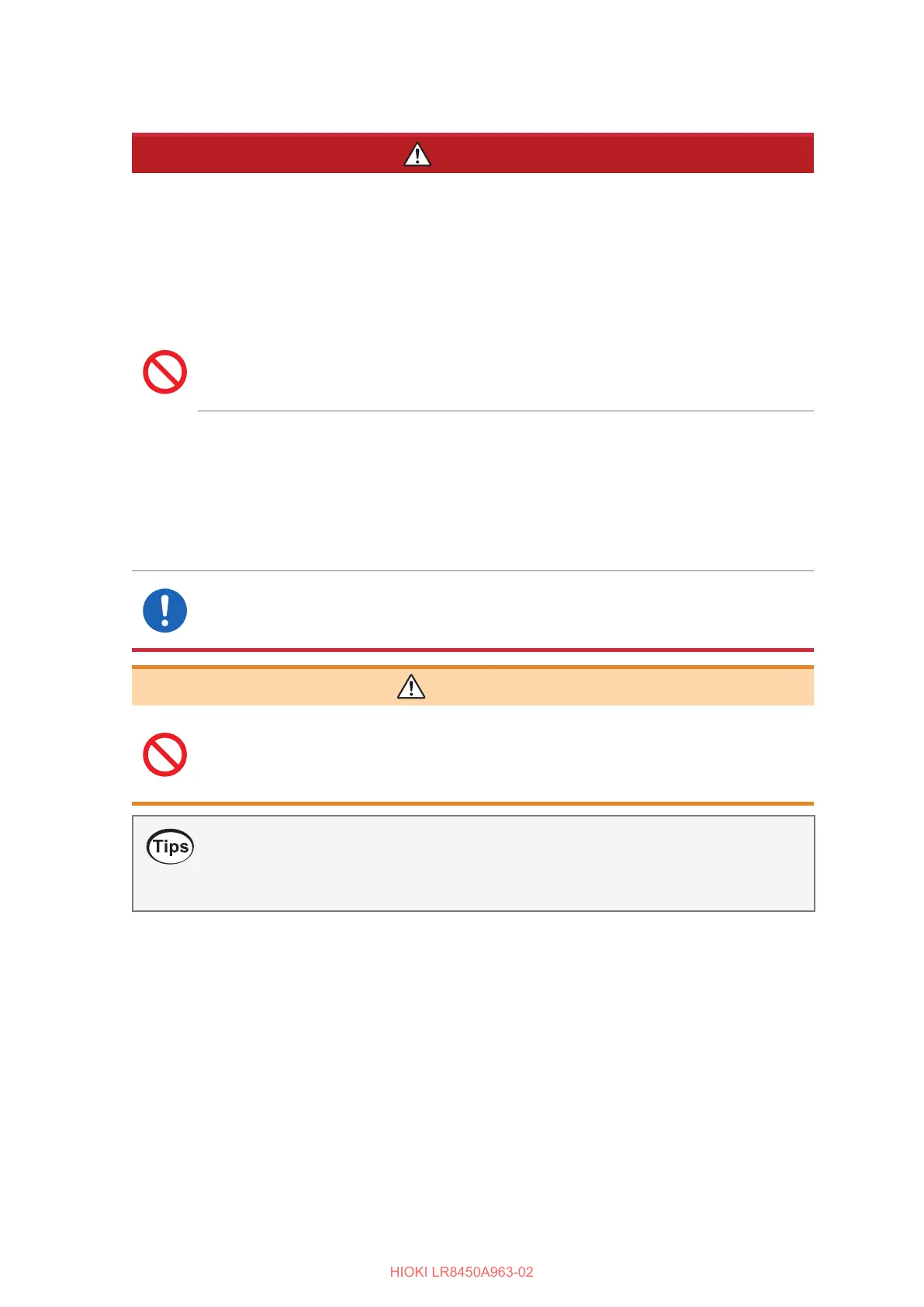Click the lower red prohibition symbol

(164, 754)
